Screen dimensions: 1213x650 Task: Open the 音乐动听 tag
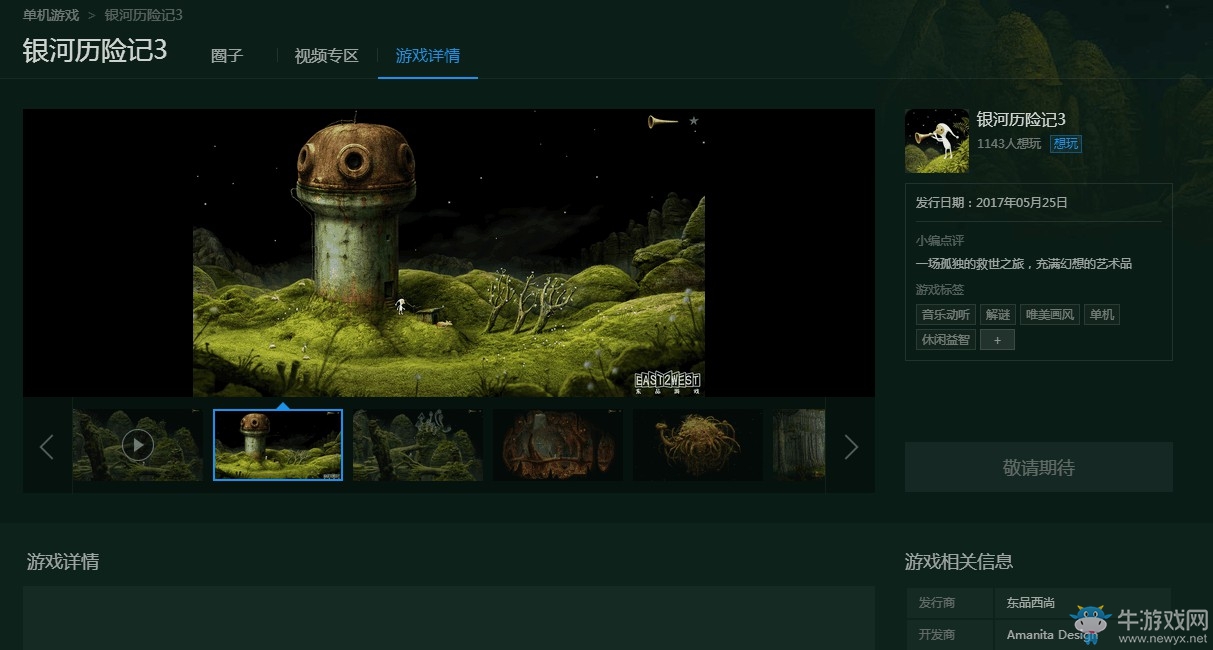point(945,314)
